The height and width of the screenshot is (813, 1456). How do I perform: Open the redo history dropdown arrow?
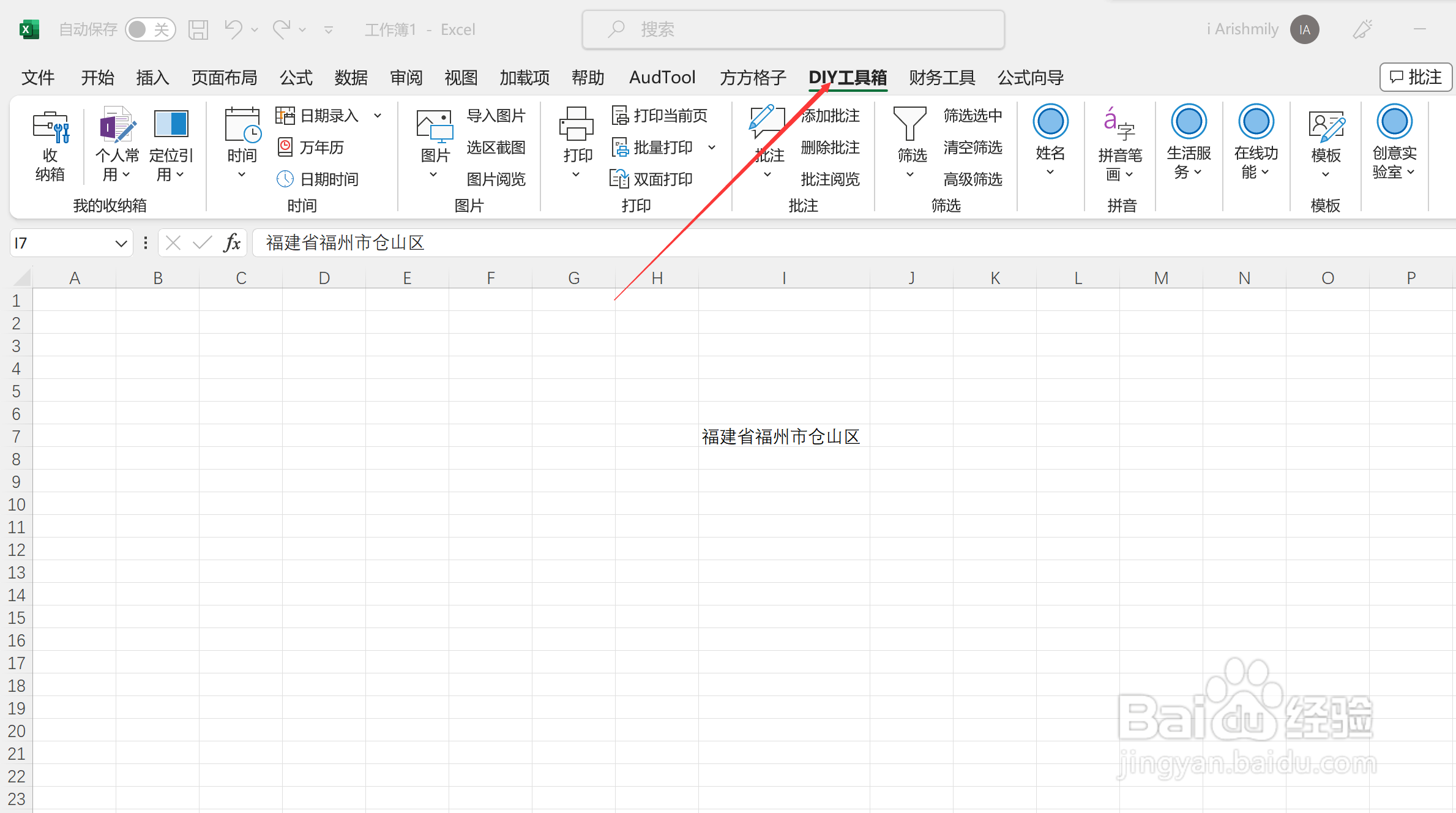[x=302, y=29]
